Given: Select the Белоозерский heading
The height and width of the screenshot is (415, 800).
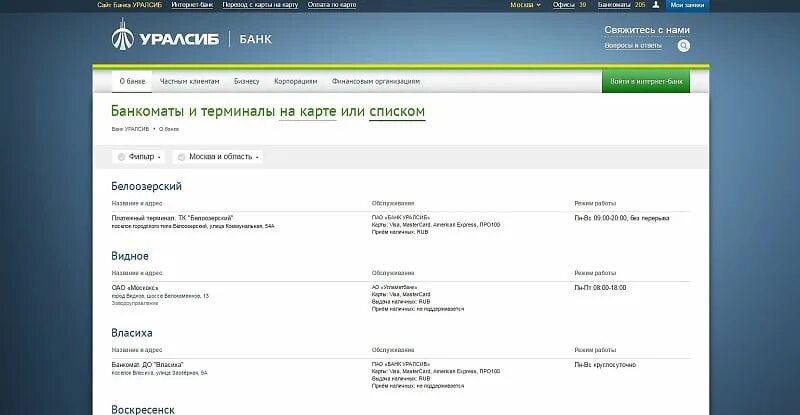Looking at the screenshot, I should pos(146,186).
